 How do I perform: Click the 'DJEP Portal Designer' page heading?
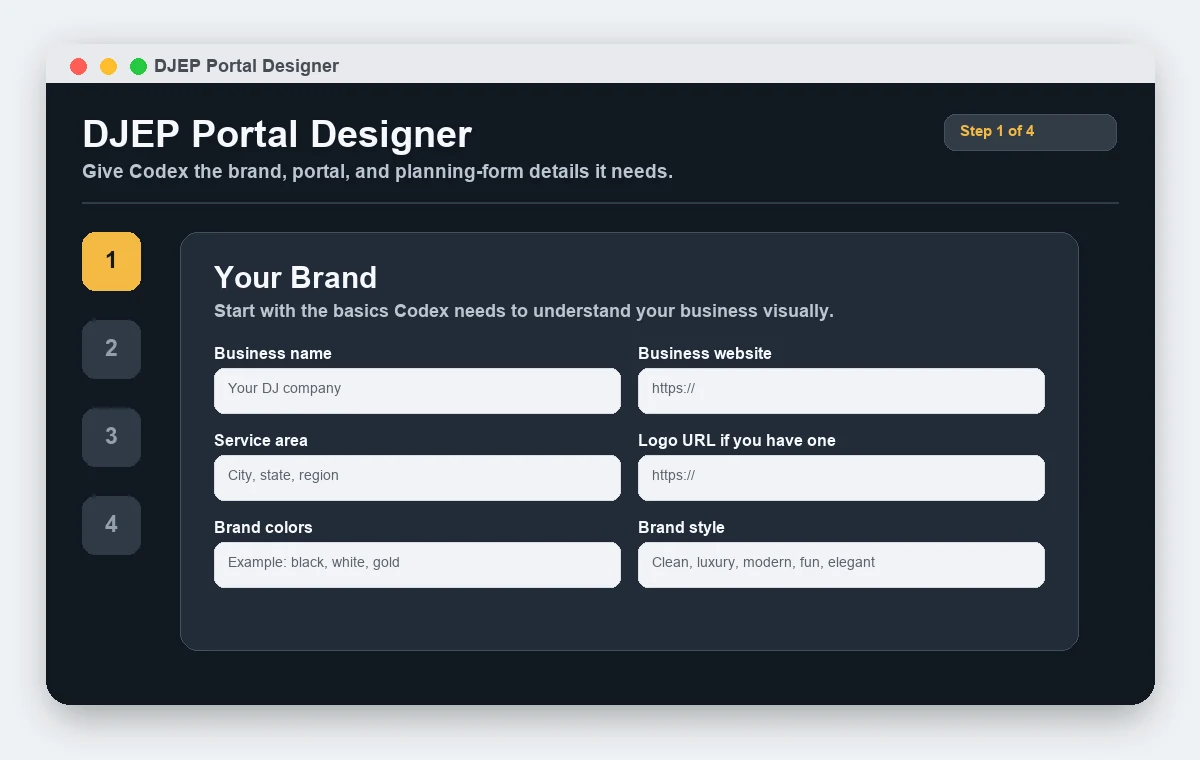click(277, 134)
